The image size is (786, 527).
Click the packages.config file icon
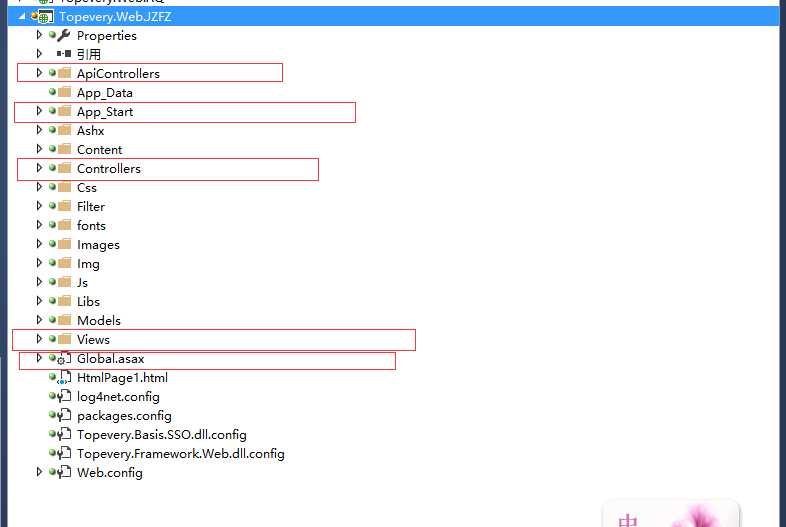64,416
